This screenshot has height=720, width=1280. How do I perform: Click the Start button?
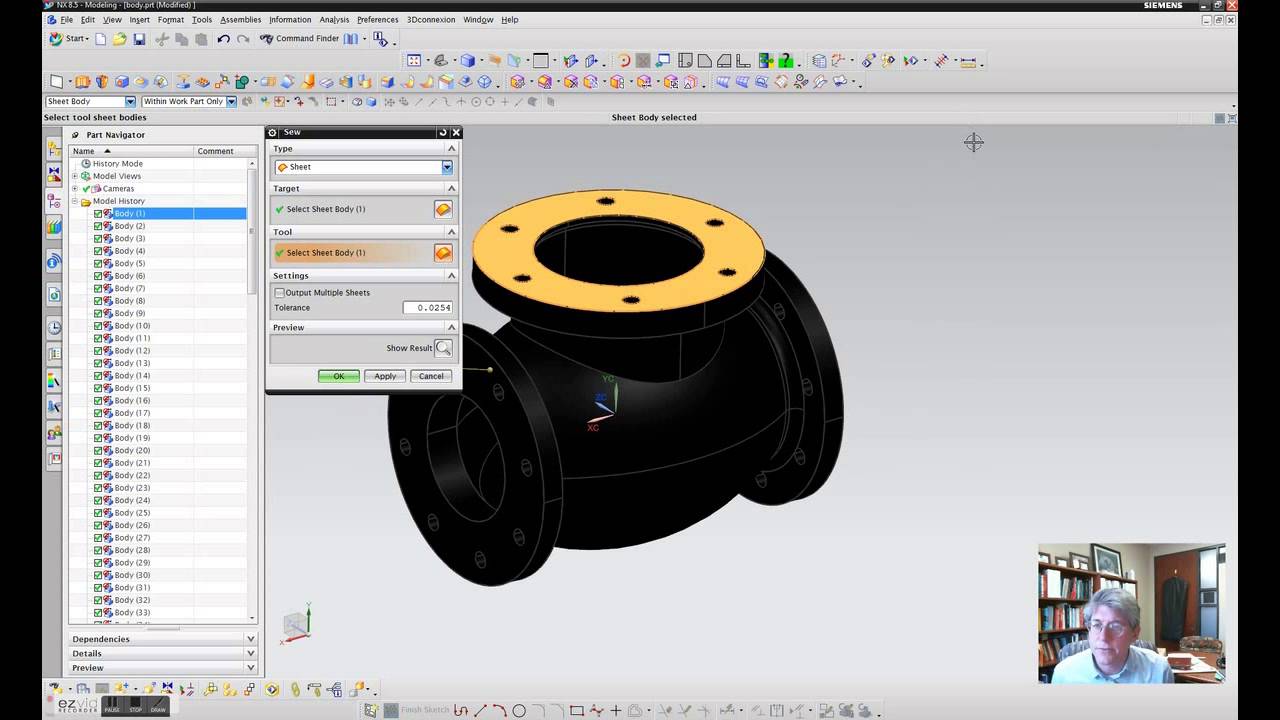(x=68, y=39)
